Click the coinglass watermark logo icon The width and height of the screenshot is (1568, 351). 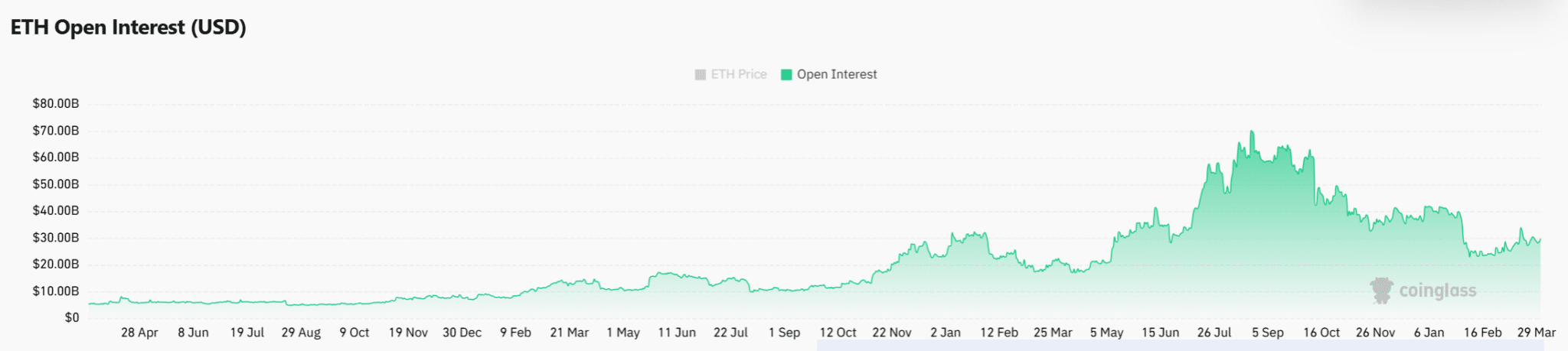tap(1381, 291)
